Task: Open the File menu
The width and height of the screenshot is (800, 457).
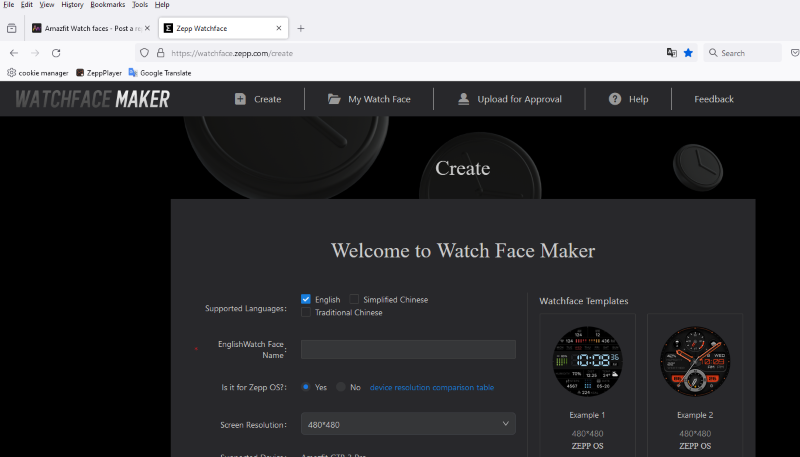Action: (9, 5)
